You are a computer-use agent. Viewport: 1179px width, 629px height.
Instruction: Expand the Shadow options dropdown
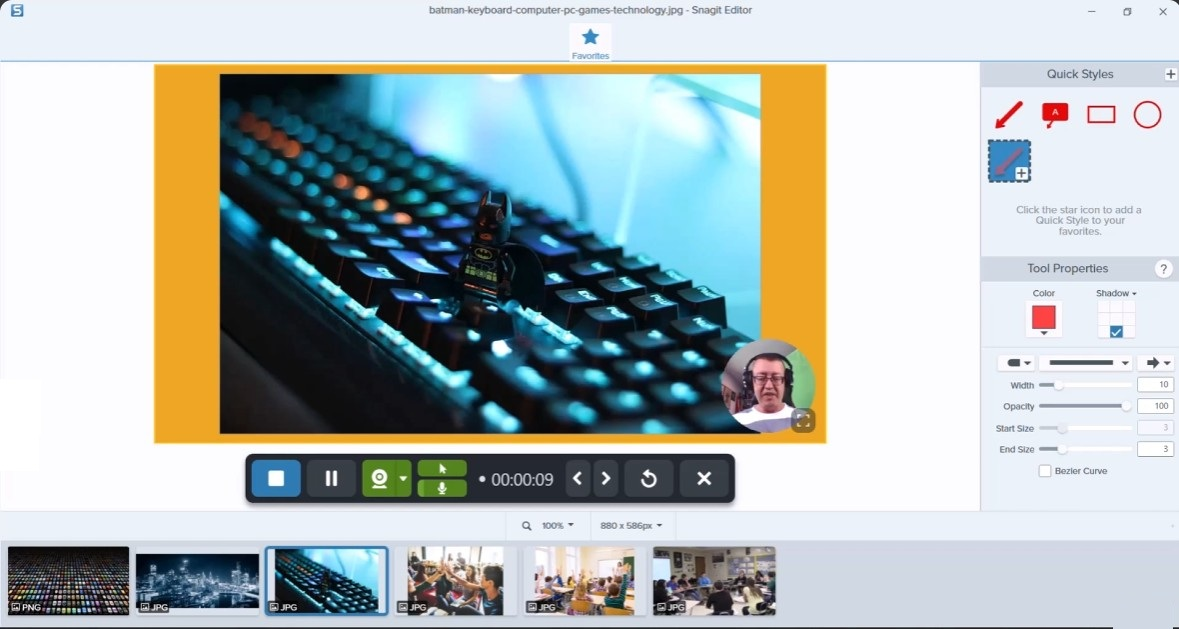click(x=1117, y=293)
